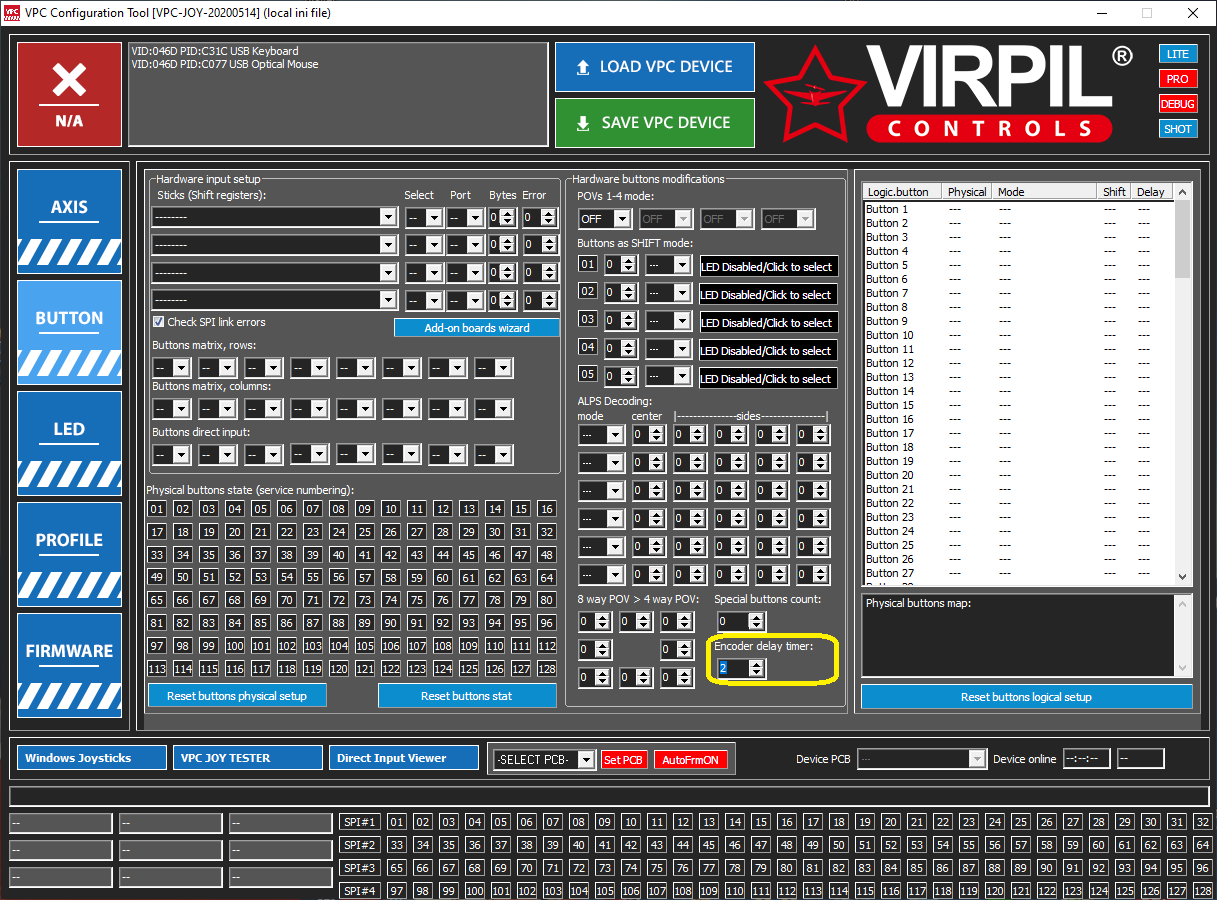Screen dimensions: 1217x900
Task: Open first POVs 1-4 mode OFF dropdown
Action: pyautogui.click(x=604, y=219)
